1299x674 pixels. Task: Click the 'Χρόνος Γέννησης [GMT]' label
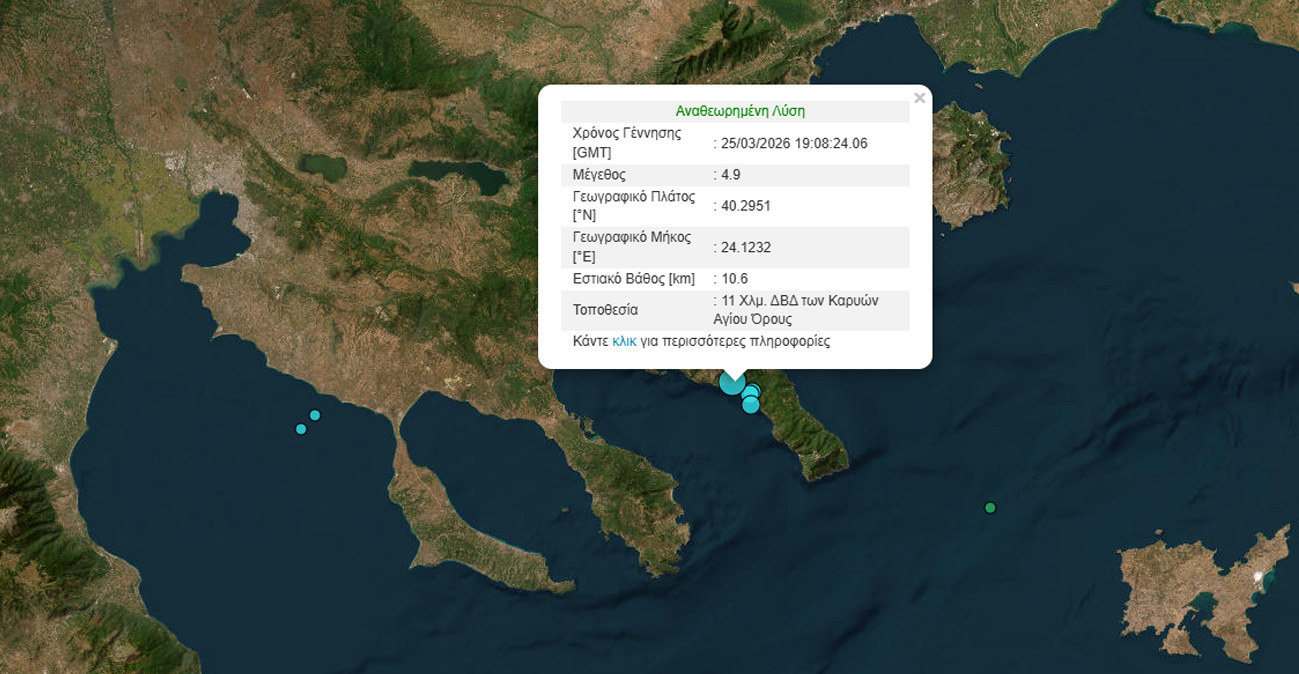(627, 143)
